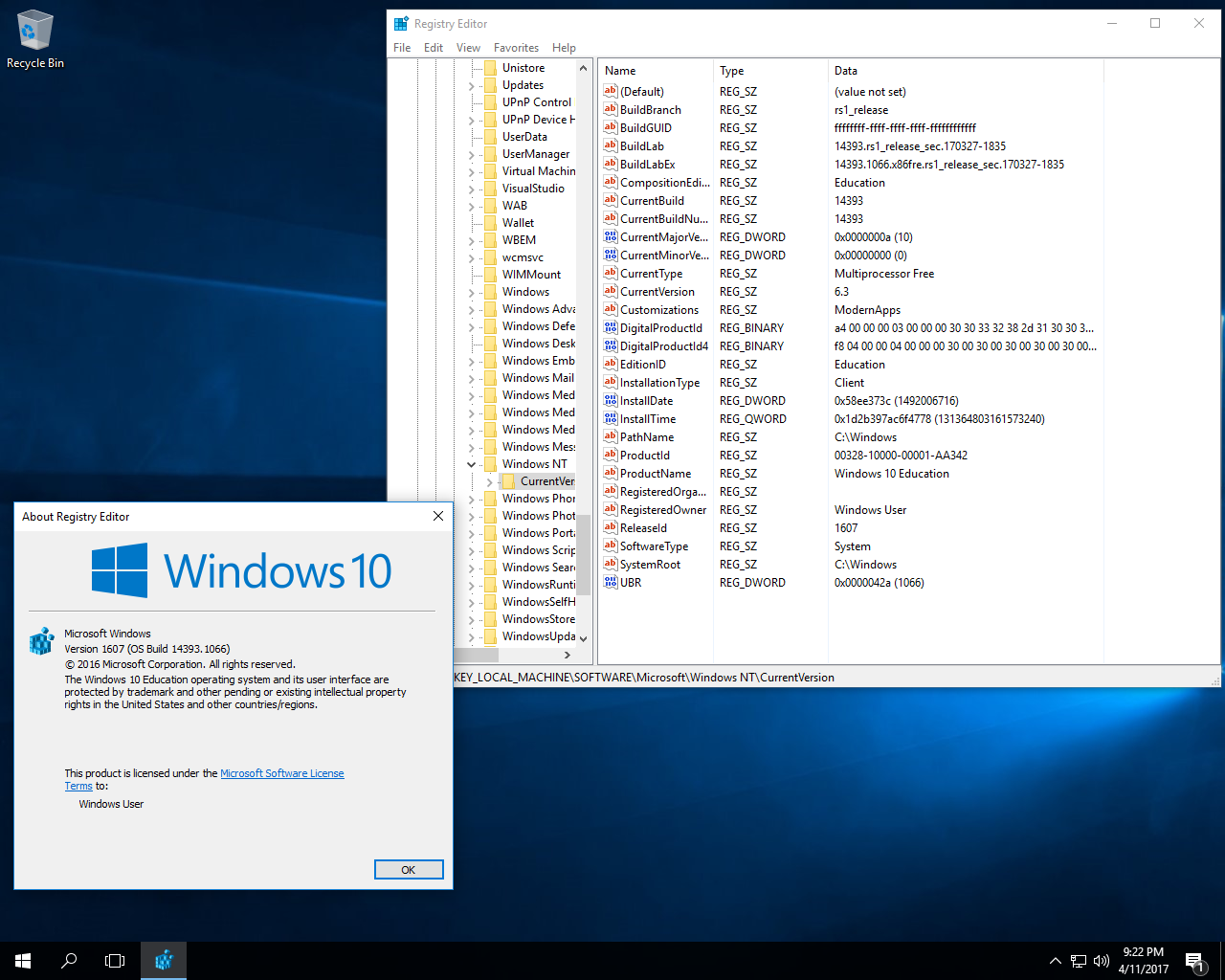This screenshot has height=980, width=1225.
Task: Click the InstallTime QWORD icon
Action: [x=611, y=418]
